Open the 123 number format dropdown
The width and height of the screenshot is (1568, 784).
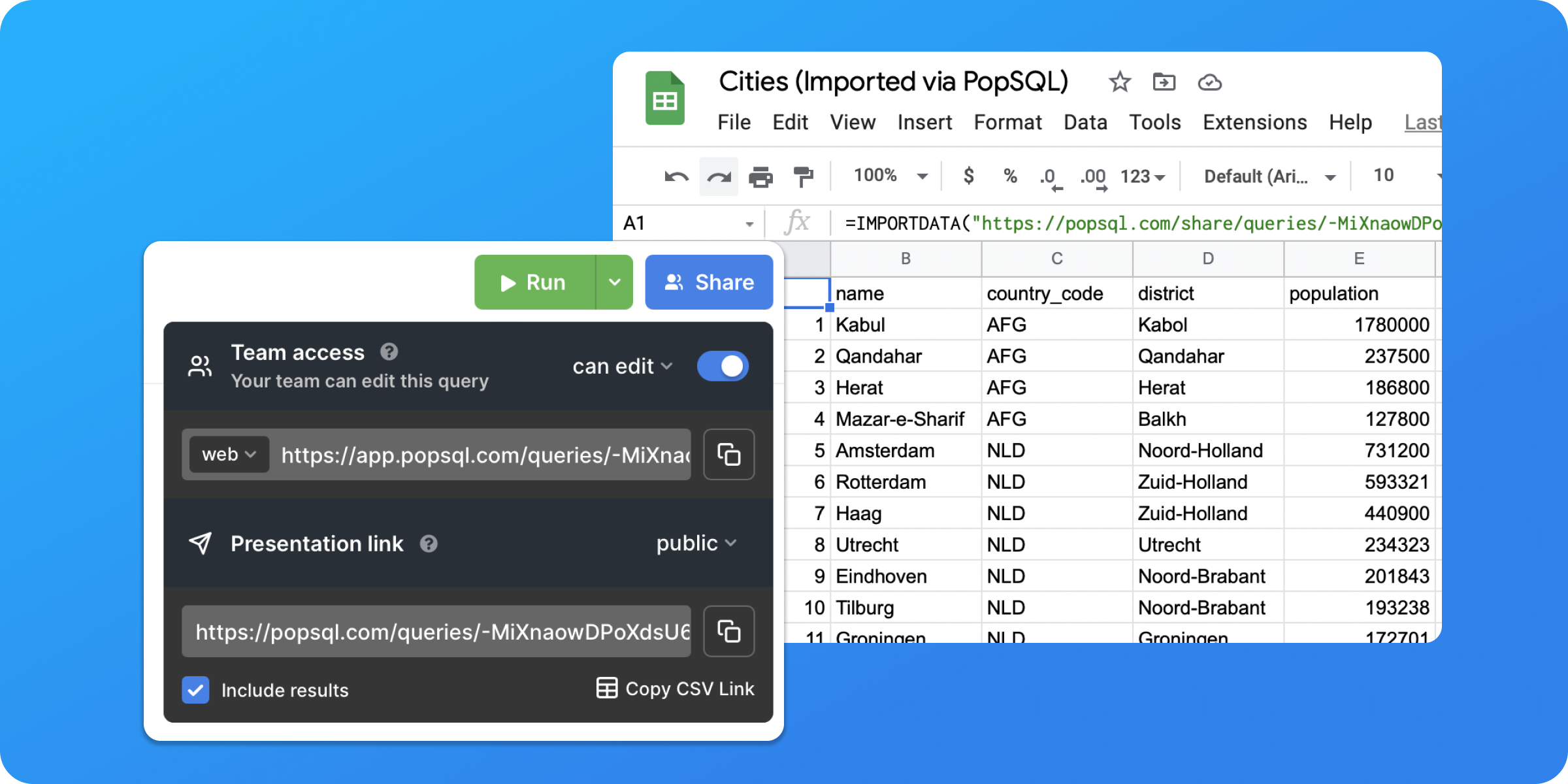point(1143,176)
